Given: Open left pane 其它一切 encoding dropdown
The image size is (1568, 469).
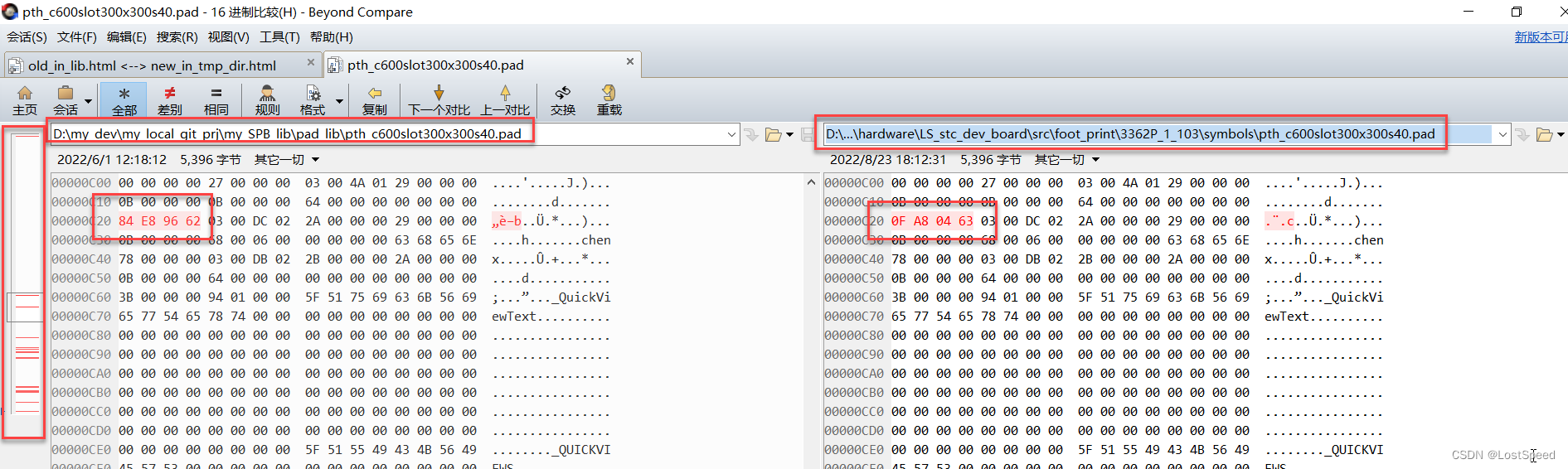Looking at the screenshot, I should tap(287, 160).
